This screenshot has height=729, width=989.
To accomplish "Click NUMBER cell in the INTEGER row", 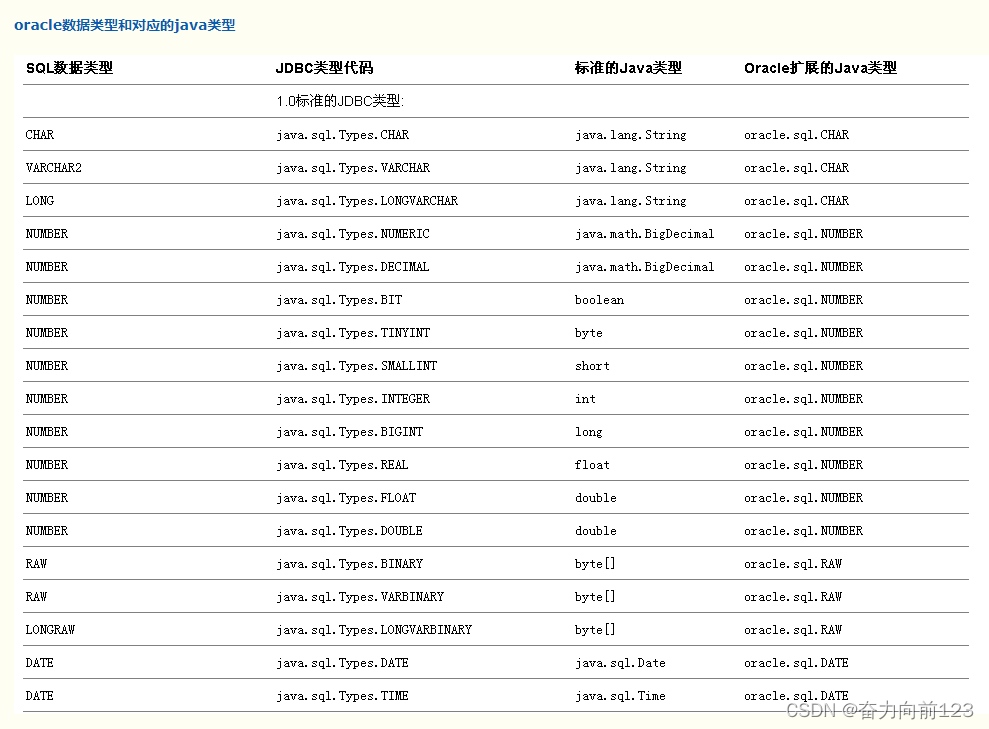I will click(47, 399).
